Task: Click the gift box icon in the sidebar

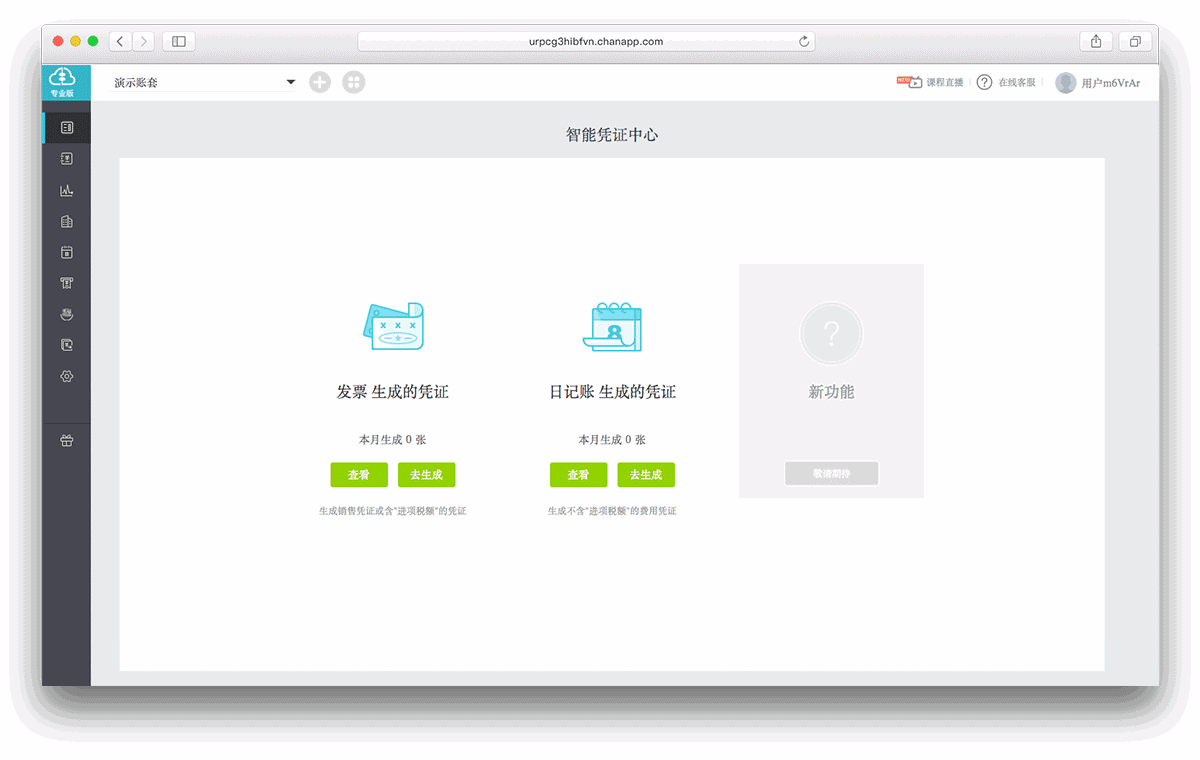Action: (67, 441)
